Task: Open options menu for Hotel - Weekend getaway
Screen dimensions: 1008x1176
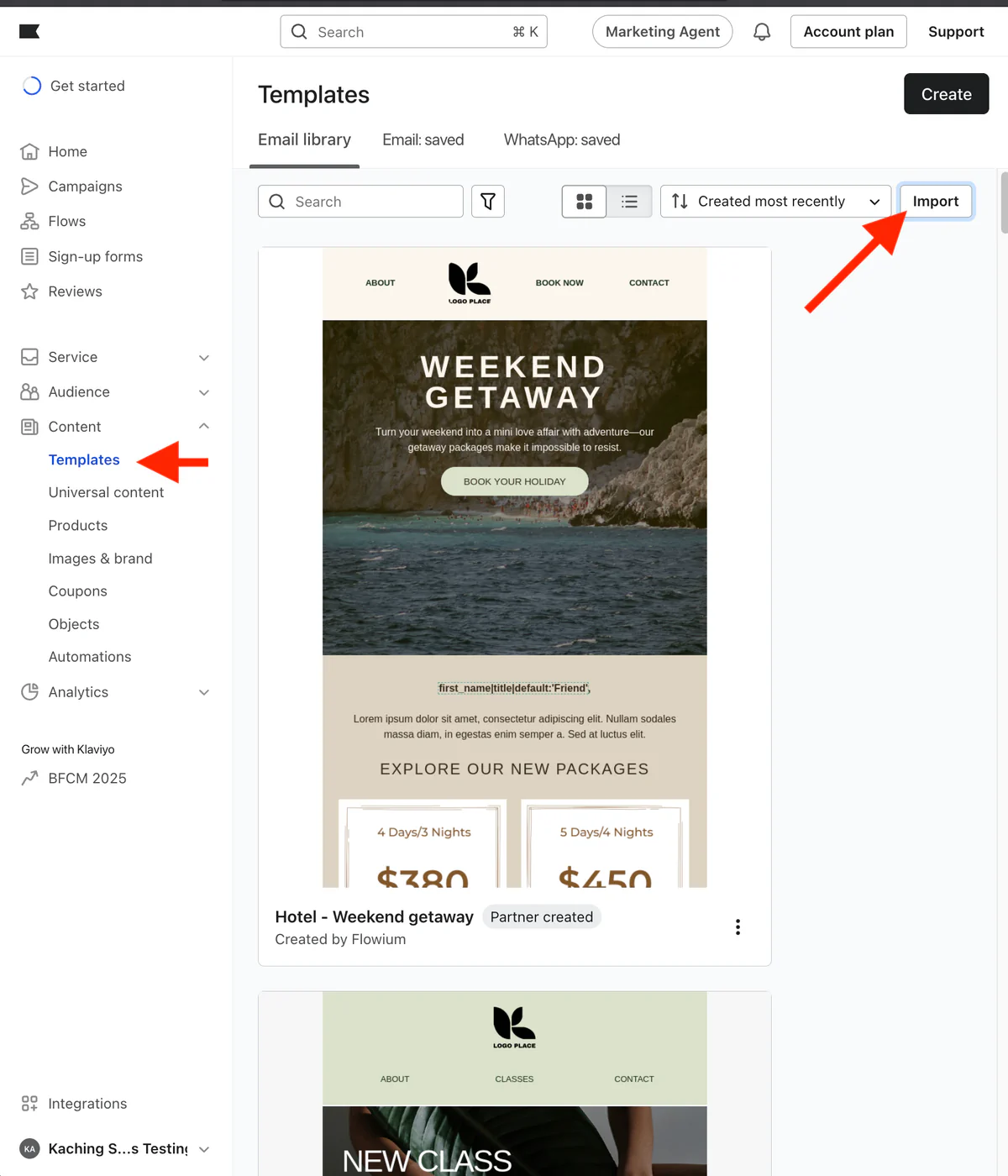Action: (738, 927)
